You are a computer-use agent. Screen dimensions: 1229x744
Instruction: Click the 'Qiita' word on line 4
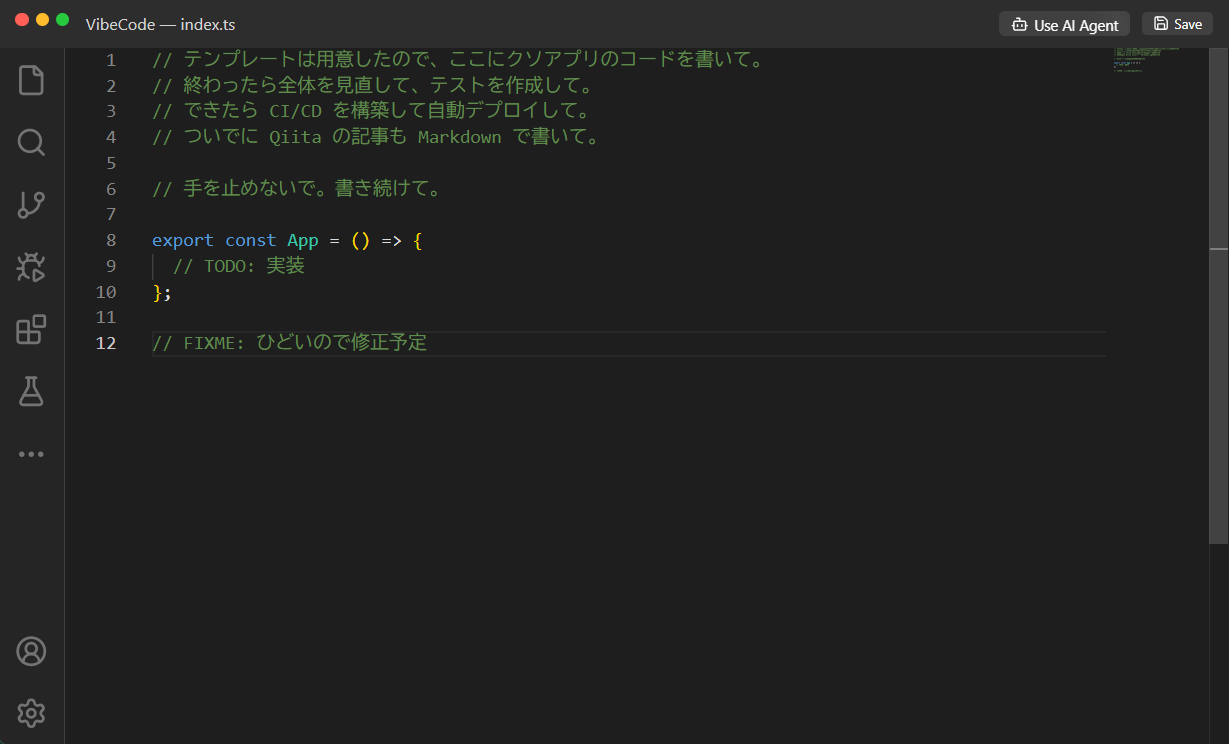295,137
